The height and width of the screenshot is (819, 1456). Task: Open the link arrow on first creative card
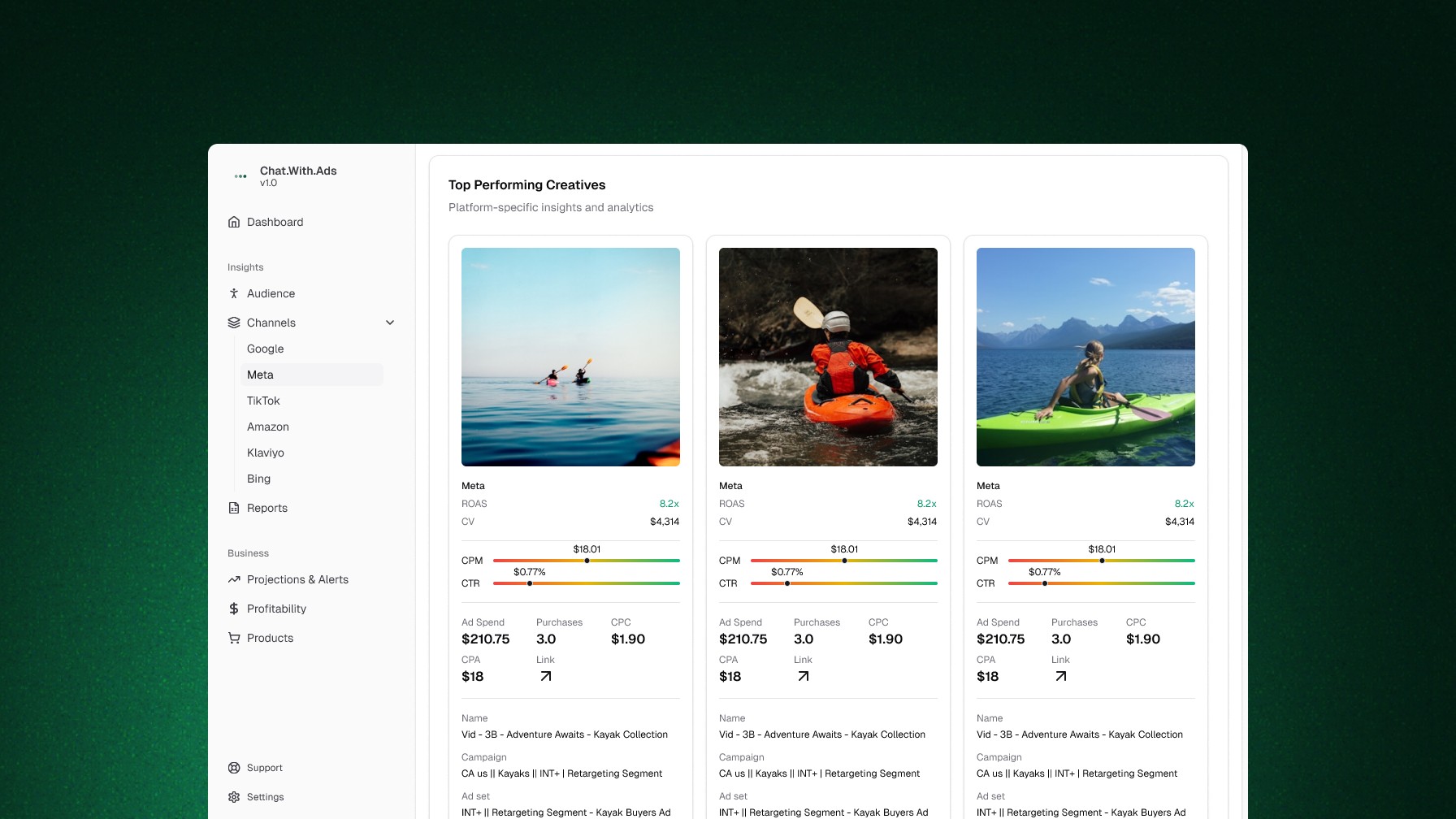tap(546, 676)
